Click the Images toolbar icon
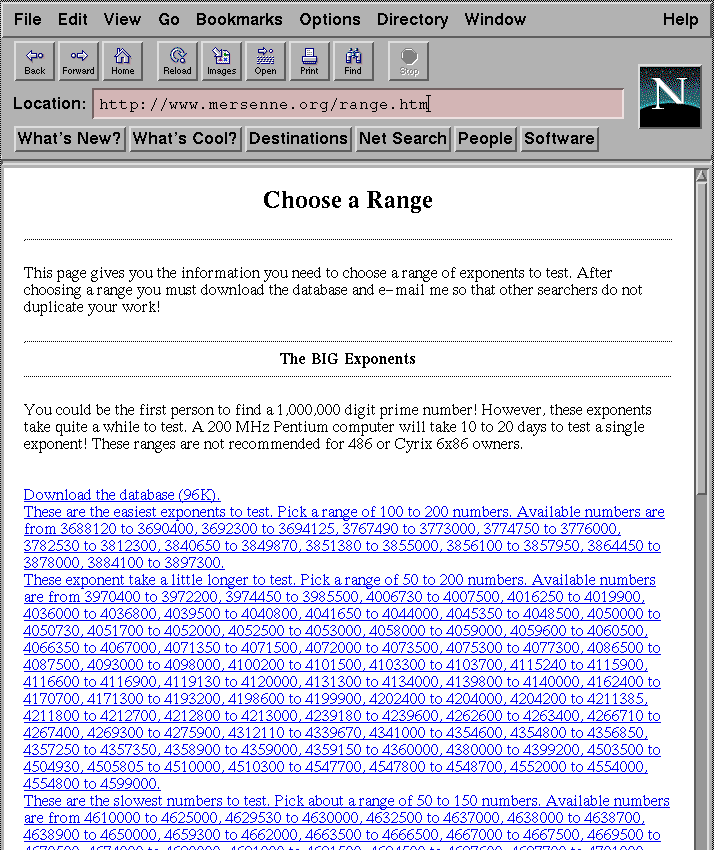Viewport: 714px width, 850px height. [221, 61]
